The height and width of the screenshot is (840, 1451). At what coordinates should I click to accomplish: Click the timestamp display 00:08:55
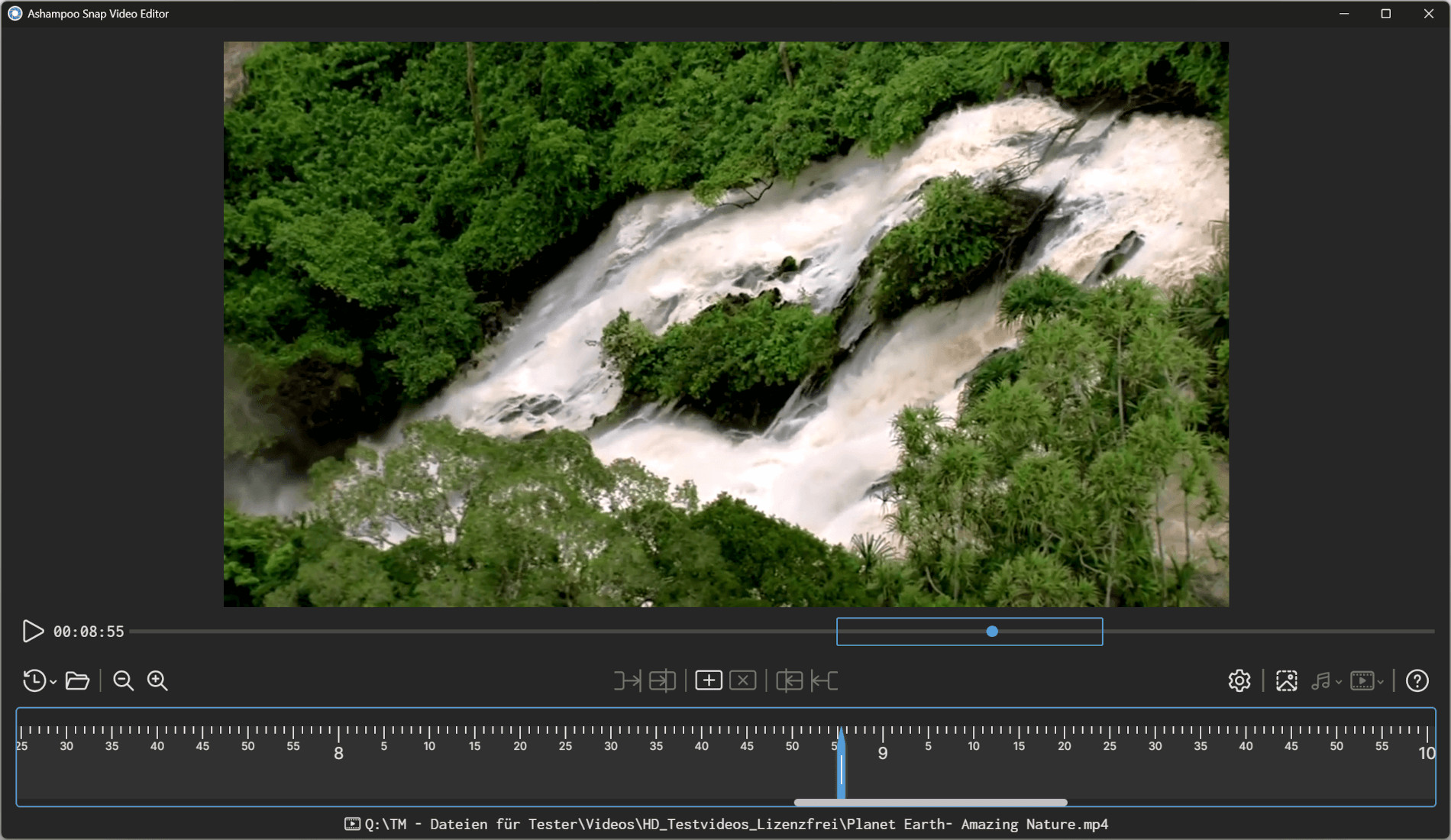pos(89,632)
